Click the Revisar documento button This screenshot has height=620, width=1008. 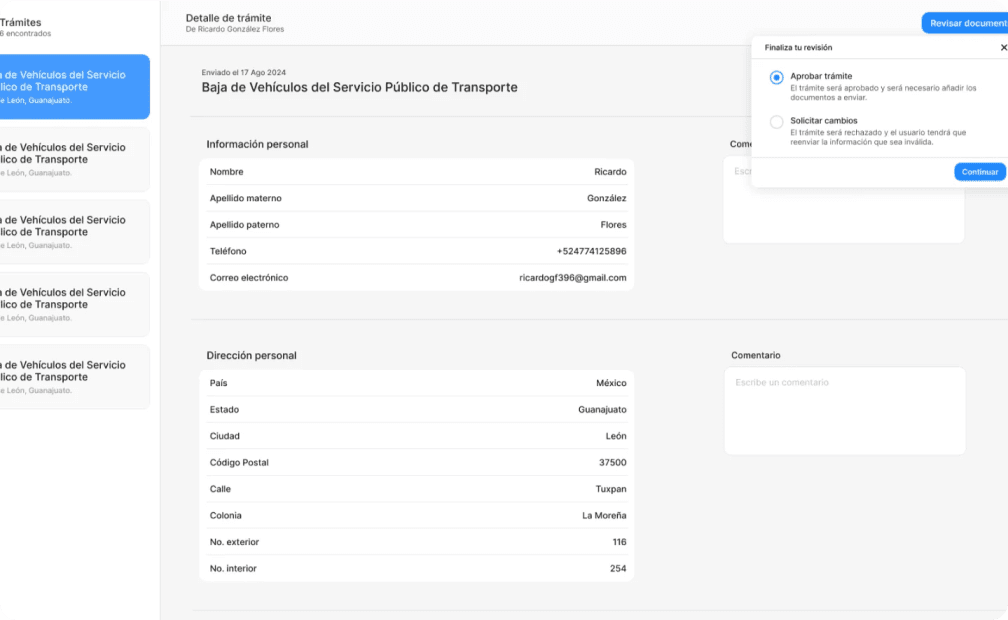pyautogui.click(x=966, y=23)
